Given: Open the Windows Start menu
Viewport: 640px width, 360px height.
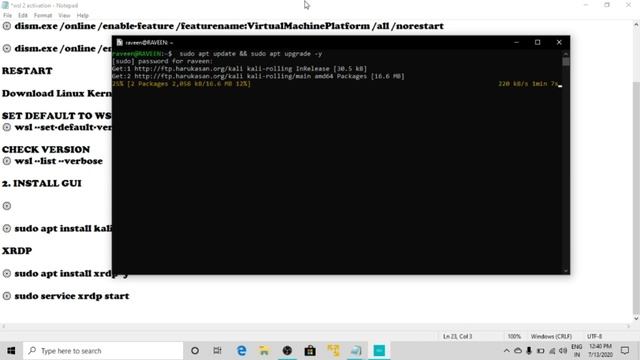Looking at the screenshot, I should [11, 351].
